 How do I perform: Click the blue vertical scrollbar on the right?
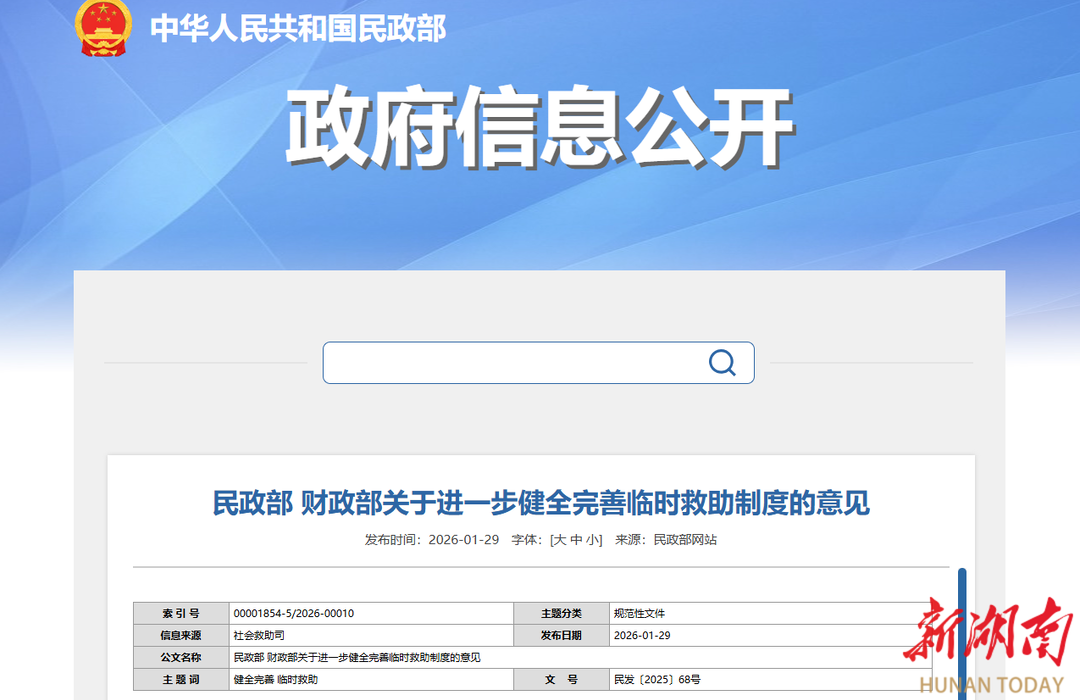[962, 630]
